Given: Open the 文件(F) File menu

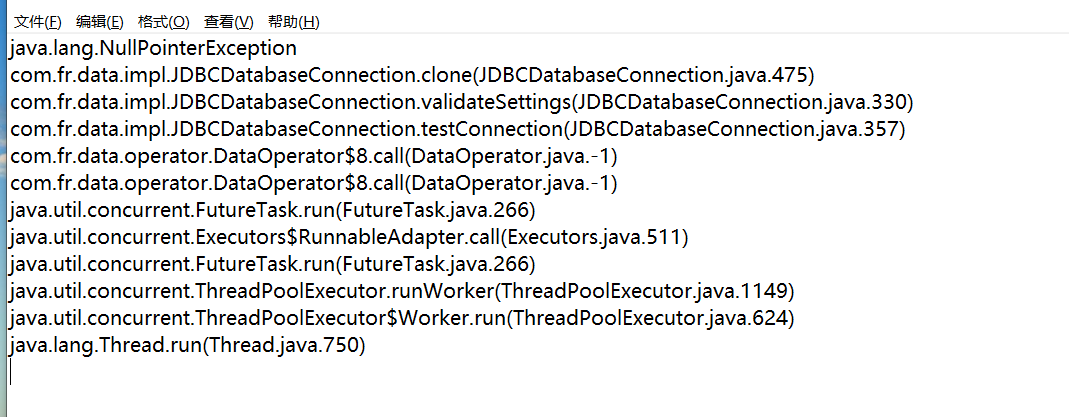Looking at the screenshot, I should pos(37,22).
